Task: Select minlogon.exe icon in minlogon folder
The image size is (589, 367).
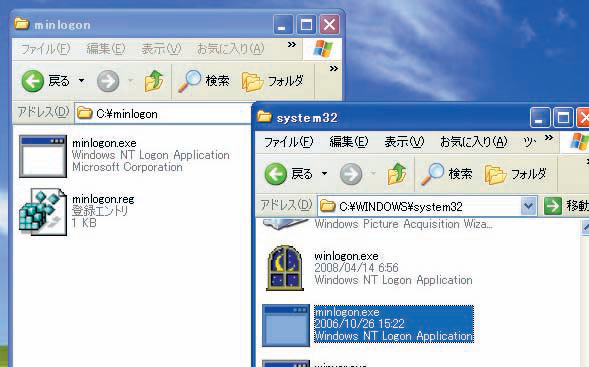Action: pos(43,156)
